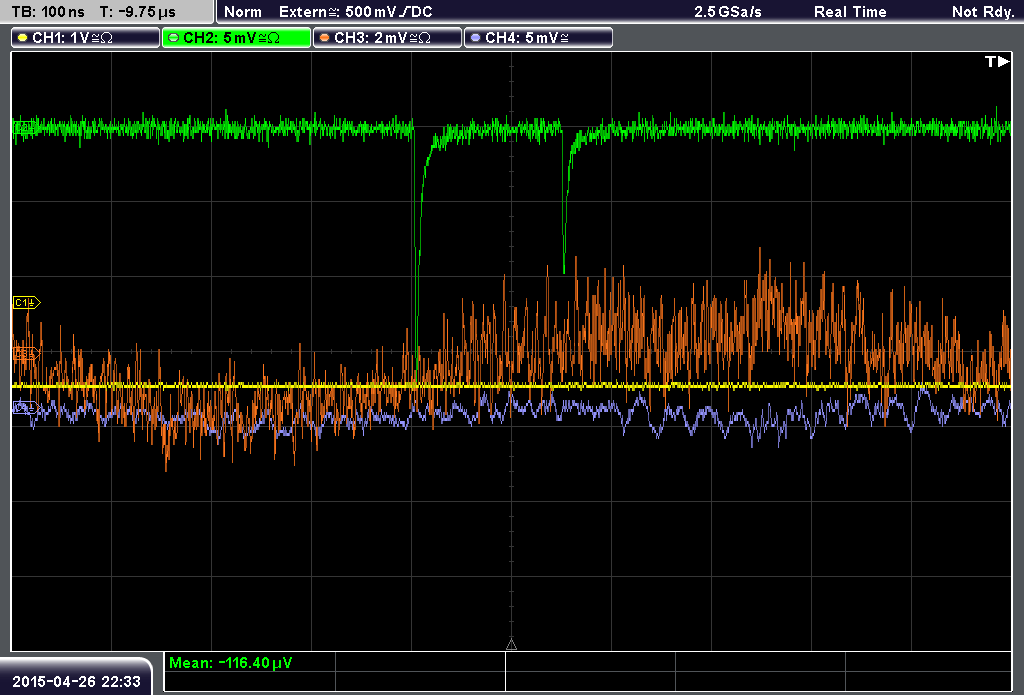
Task: Click the Real Time acquisition mode label
Action: tap(850, 12)
